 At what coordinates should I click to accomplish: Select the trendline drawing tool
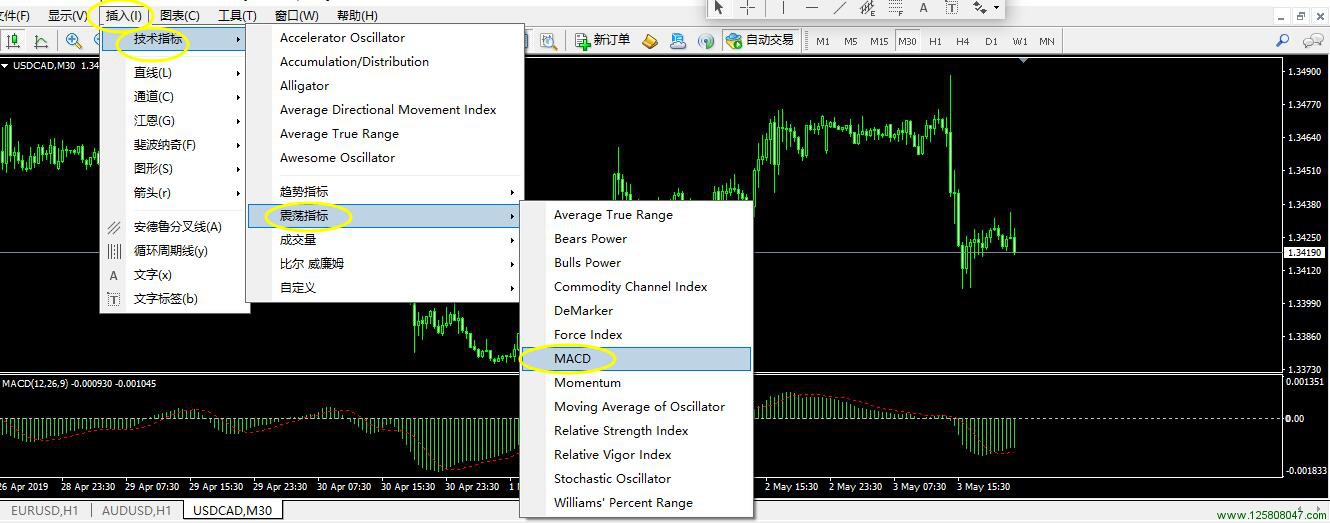point(839,8)
